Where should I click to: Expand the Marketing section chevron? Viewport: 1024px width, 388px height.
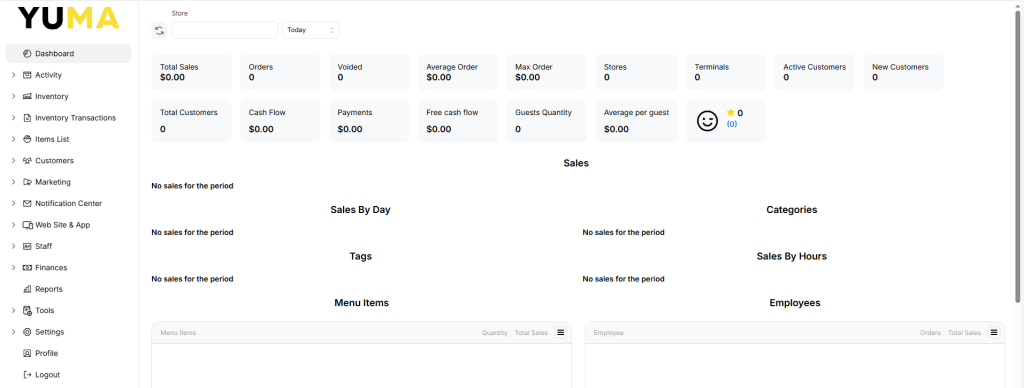pos(14,182)
